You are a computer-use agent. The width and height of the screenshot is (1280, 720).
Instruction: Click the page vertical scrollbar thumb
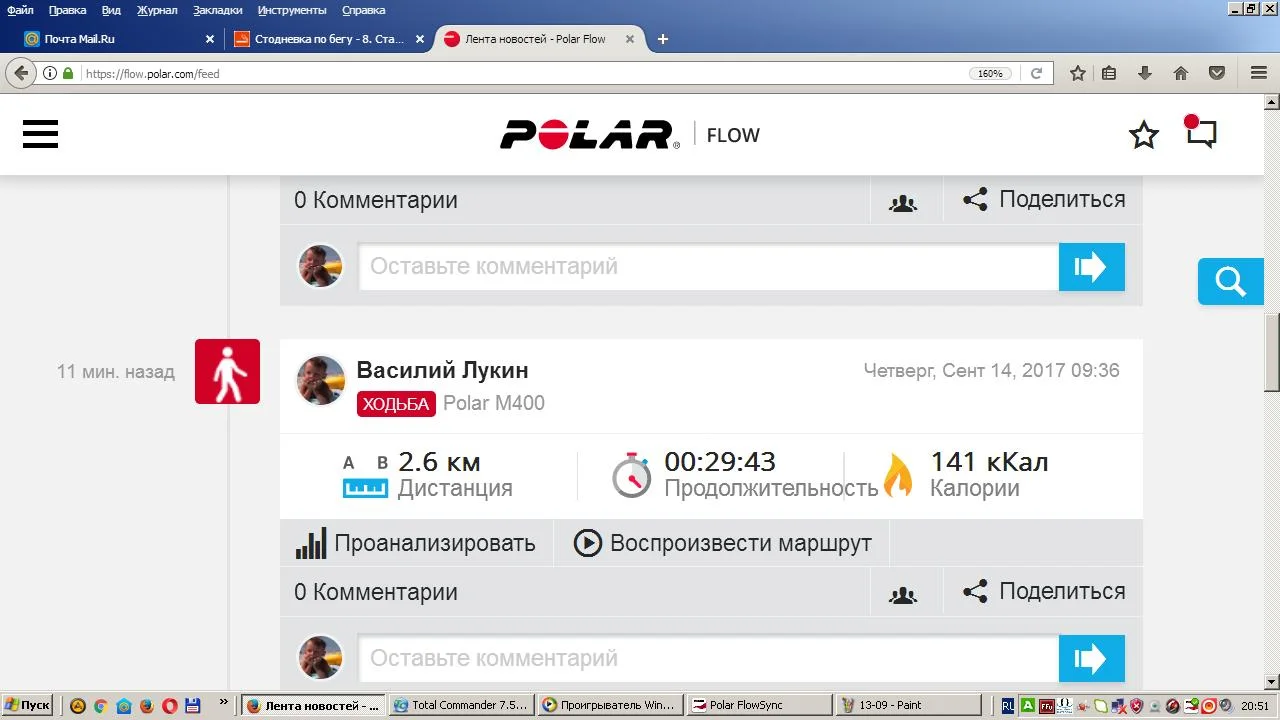click(x=1272, y=352)
